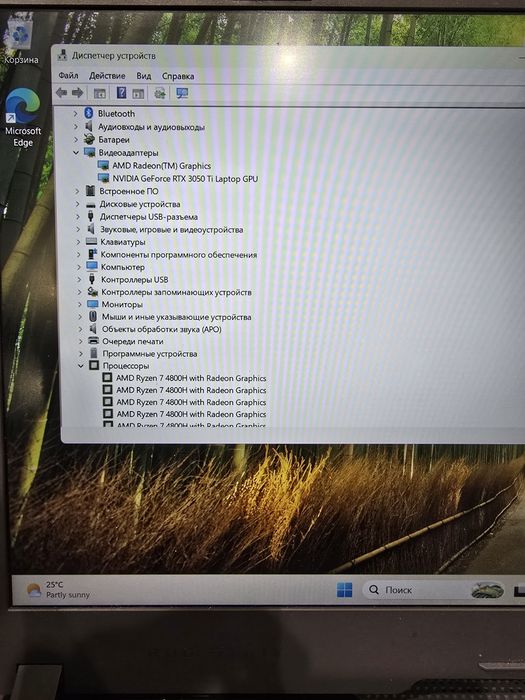Click the Windows Start button on taskbar
The width and height of the screenshot is (525, 700).
click(x=344, y=589)
